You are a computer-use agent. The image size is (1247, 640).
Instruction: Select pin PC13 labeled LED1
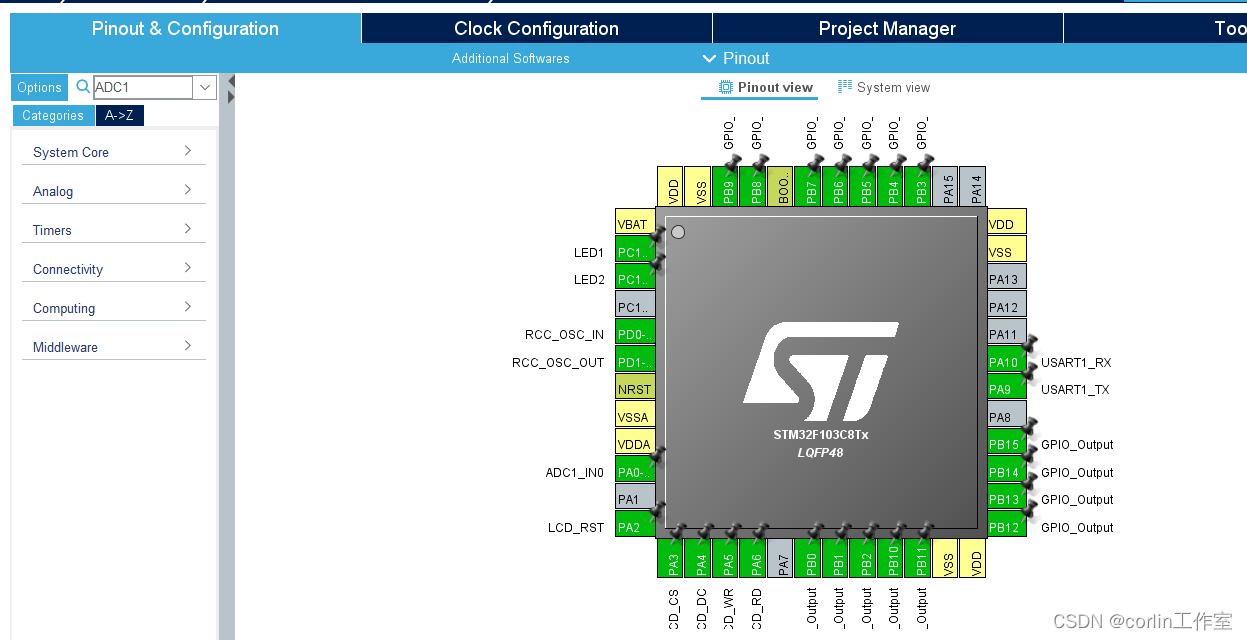(x=635, y=252)
